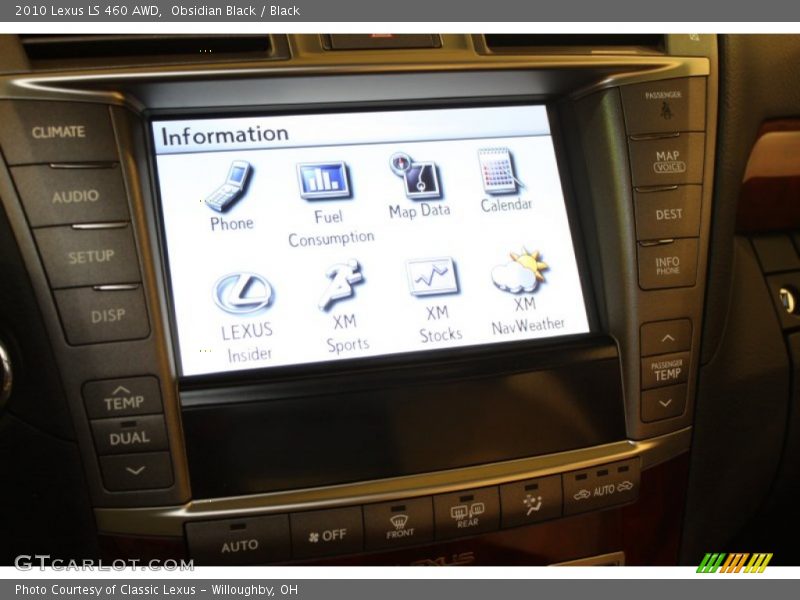Viewport: 800px width, 600px height.
Task: Toggle FRONT windshield defroster
Action: coord(399,524)
